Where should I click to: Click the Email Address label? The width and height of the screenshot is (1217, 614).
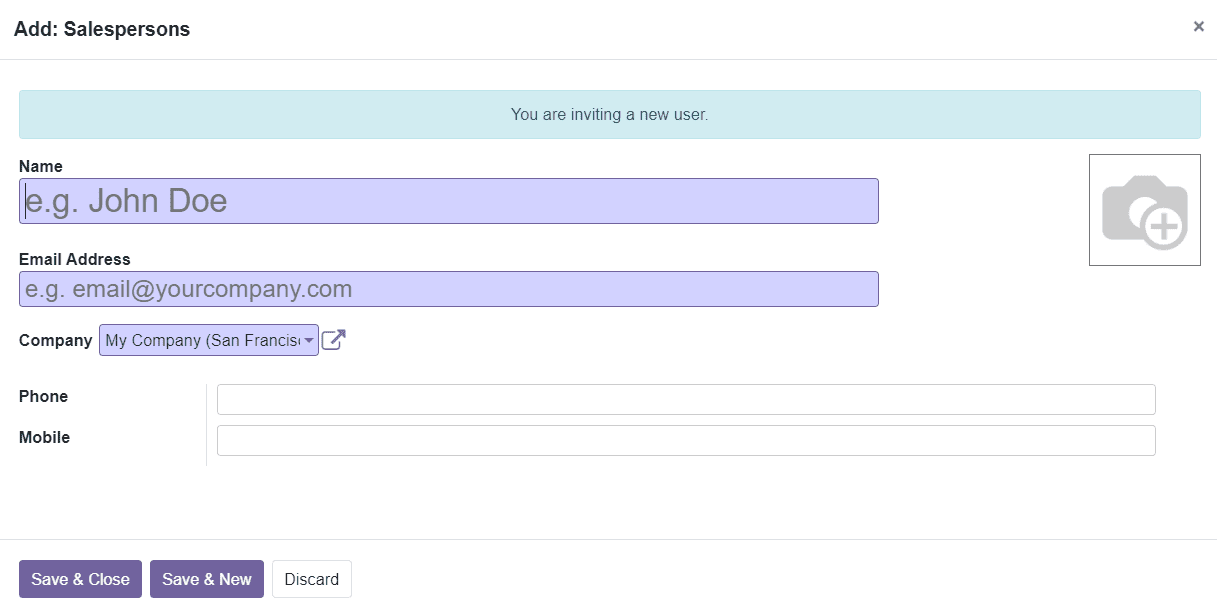(x=74, y=258)
